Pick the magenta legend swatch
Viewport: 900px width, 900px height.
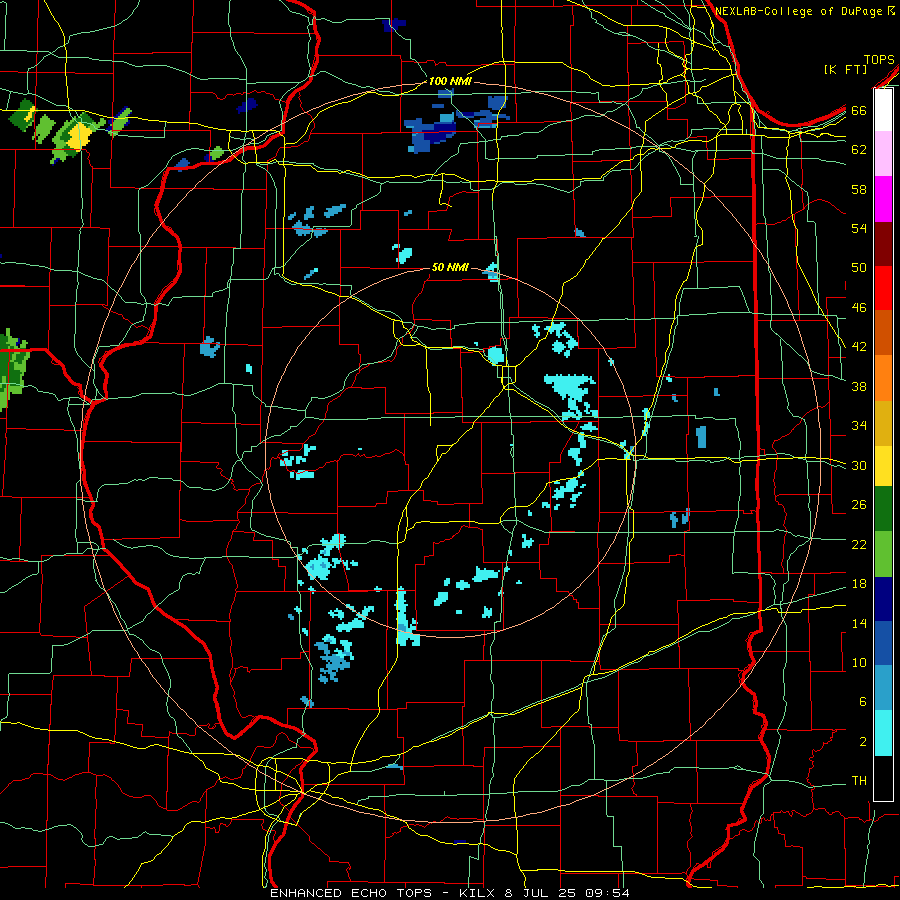tap(883, 199)
